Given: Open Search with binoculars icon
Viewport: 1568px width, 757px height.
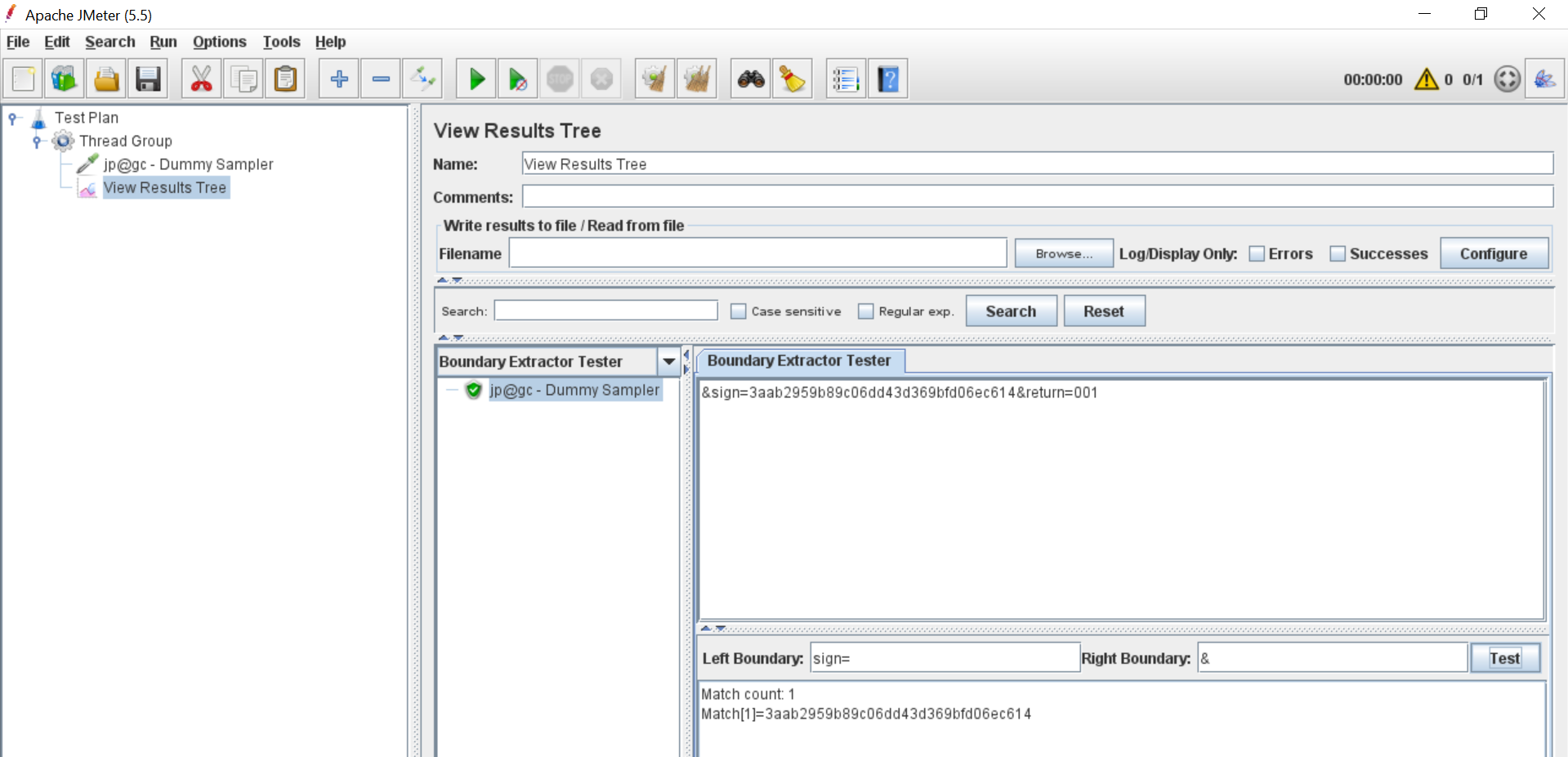Looking at the screenshot, I should (751, 79).
